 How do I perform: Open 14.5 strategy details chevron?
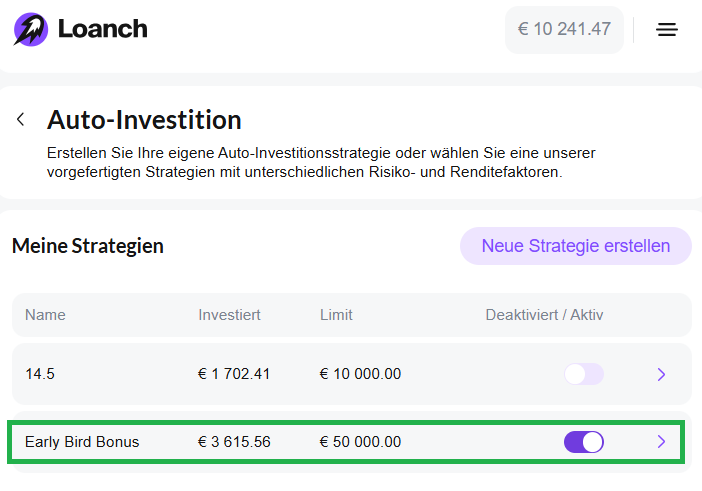(x=661, y=374)
